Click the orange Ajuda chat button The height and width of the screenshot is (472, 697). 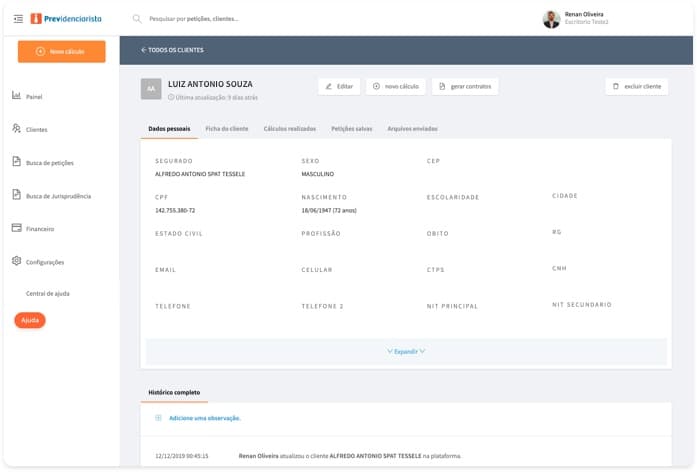point(30,320)
